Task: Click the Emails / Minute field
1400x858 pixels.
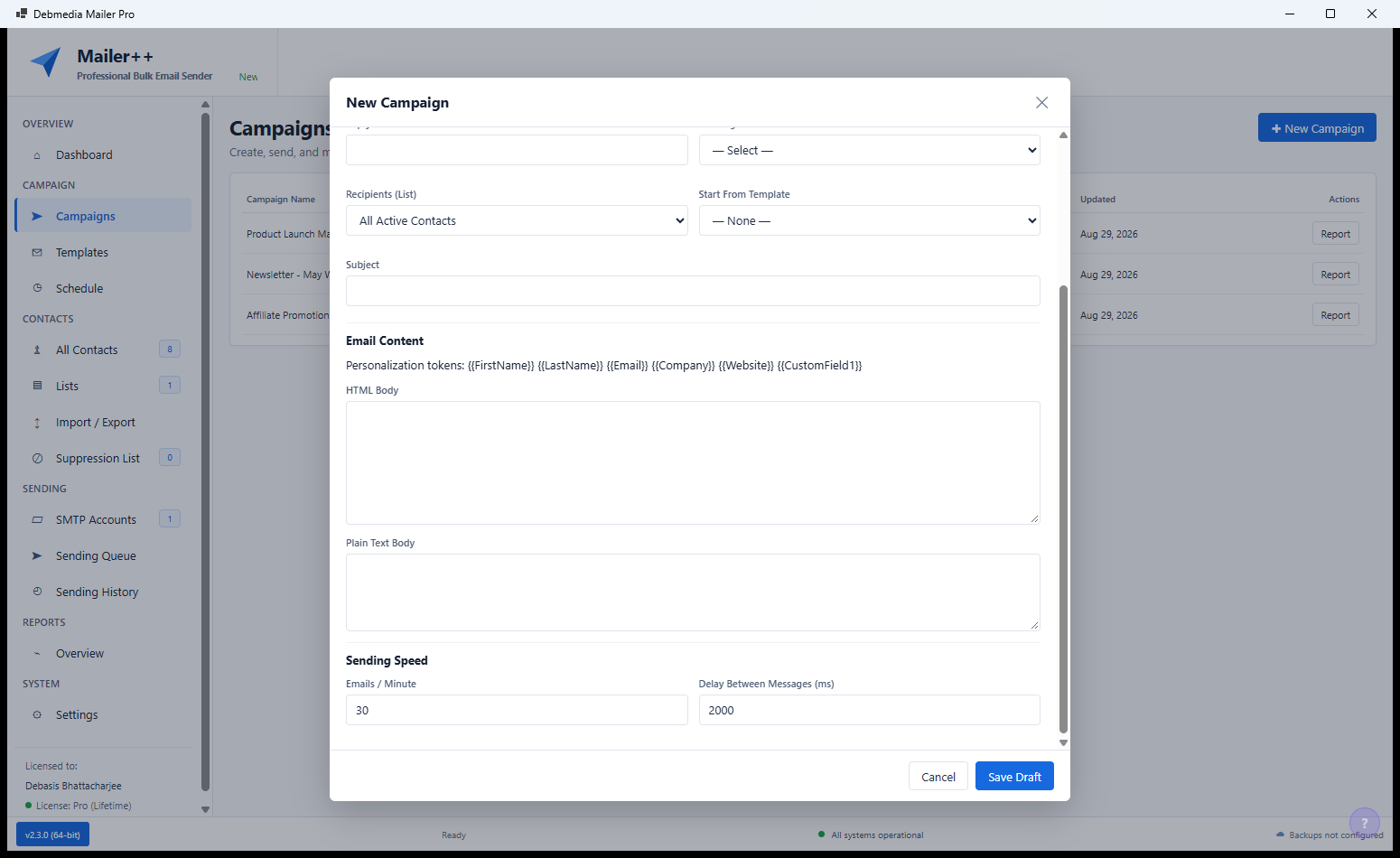Action: pos(517,710)
